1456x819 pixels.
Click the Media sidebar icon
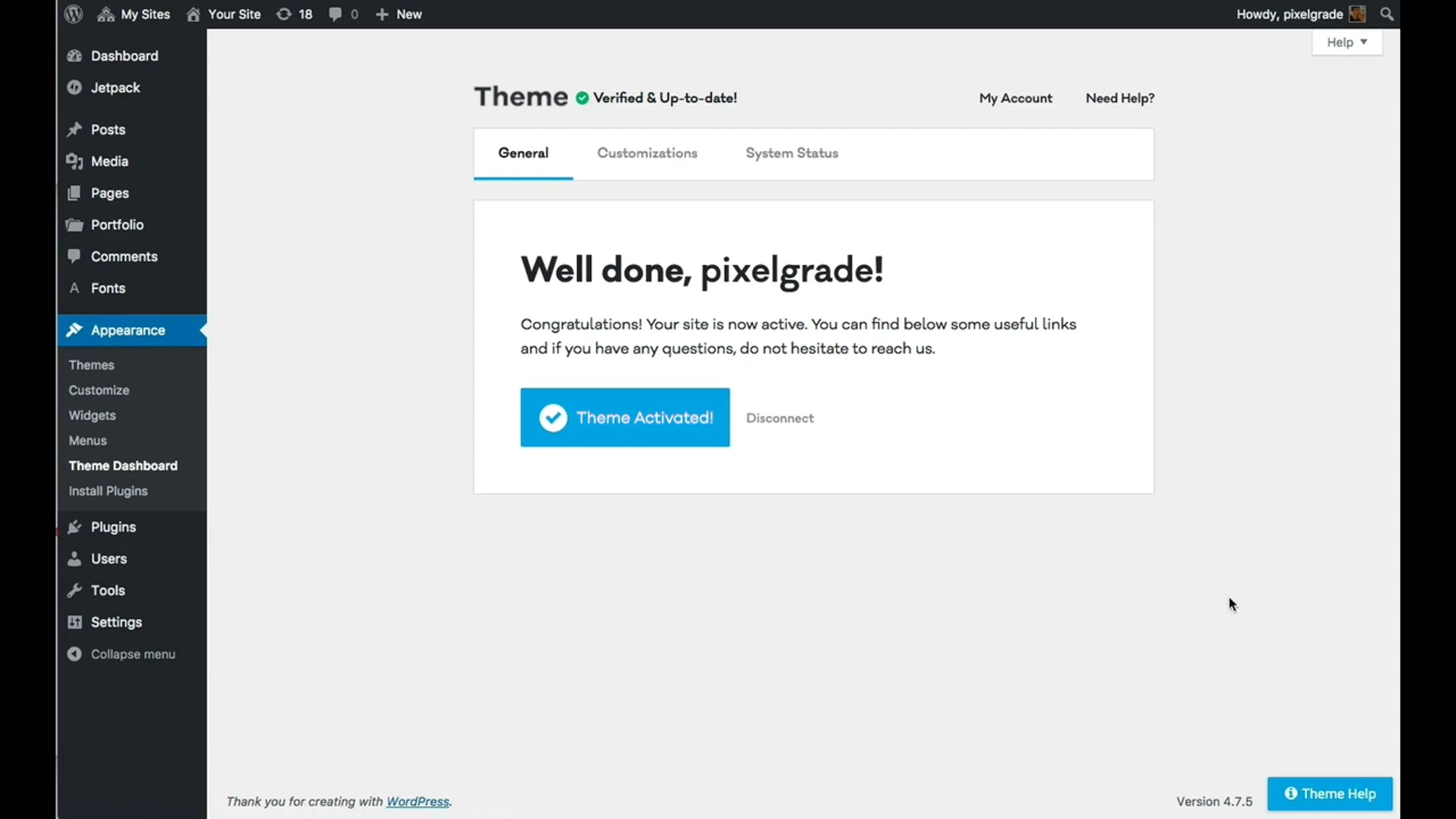[74, 161]
